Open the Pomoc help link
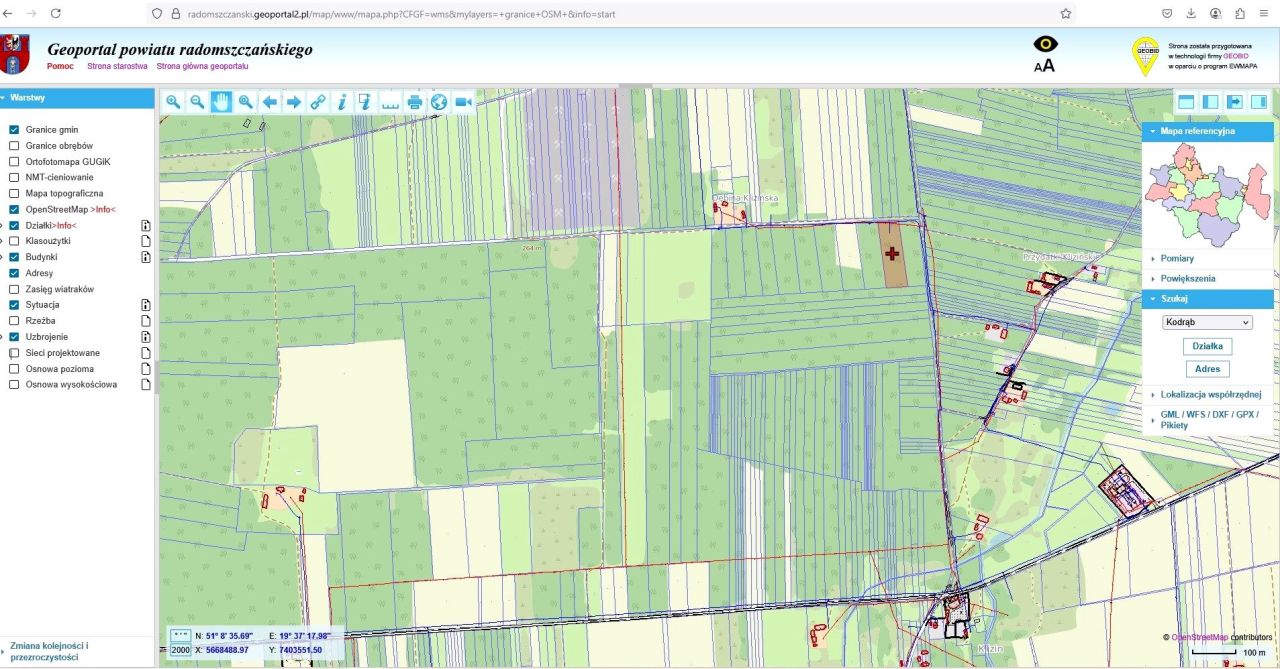Image resolution: width=1280 pixels, height=669 pixels. pos(60,66)
